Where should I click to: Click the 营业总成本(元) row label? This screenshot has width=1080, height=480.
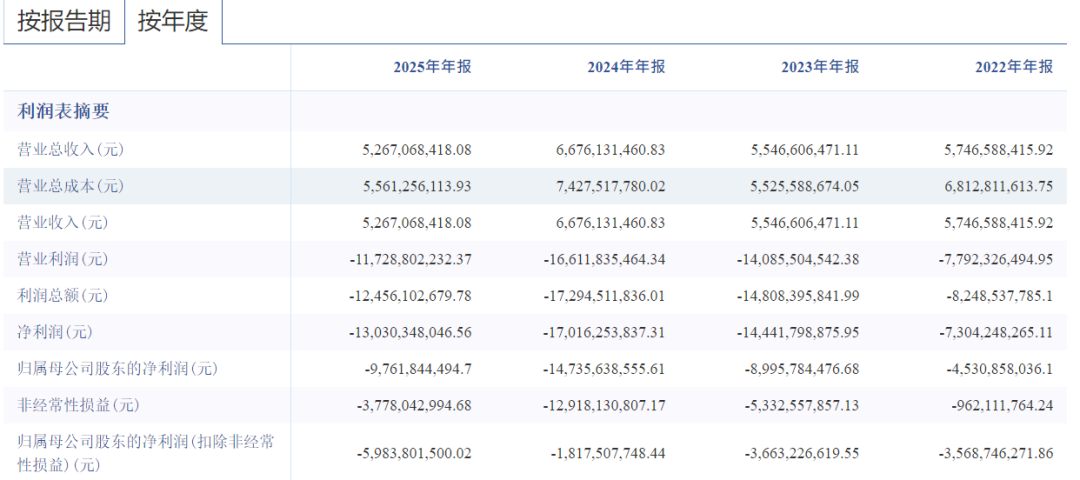71,186
